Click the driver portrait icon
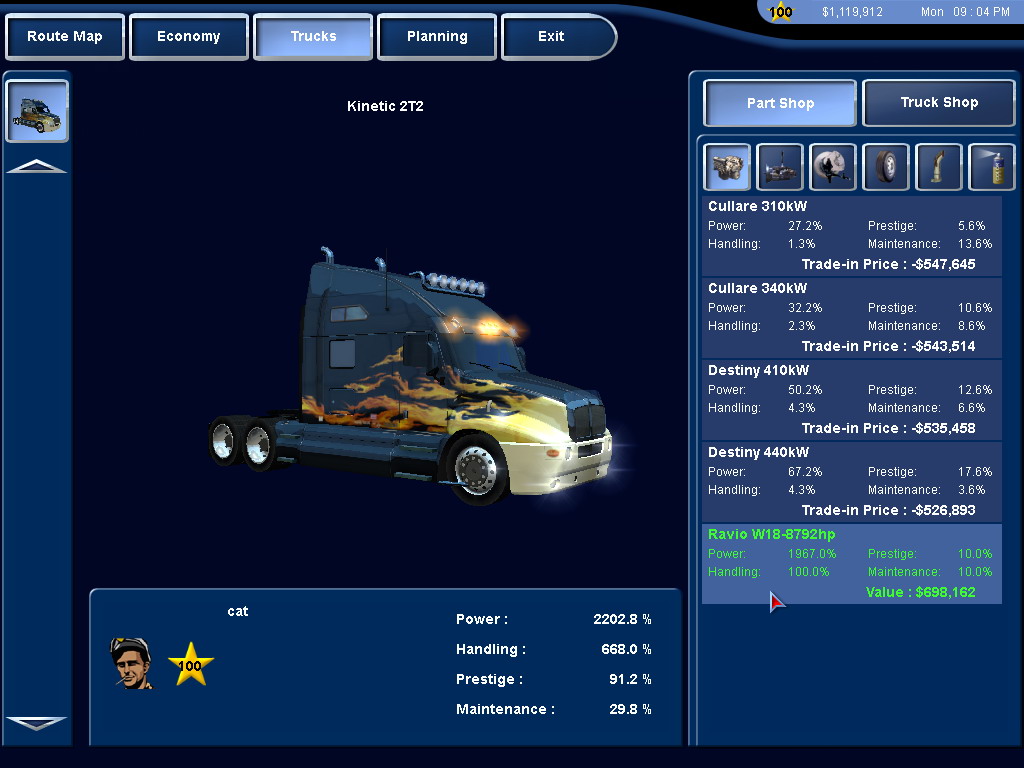 pos(131,664)
